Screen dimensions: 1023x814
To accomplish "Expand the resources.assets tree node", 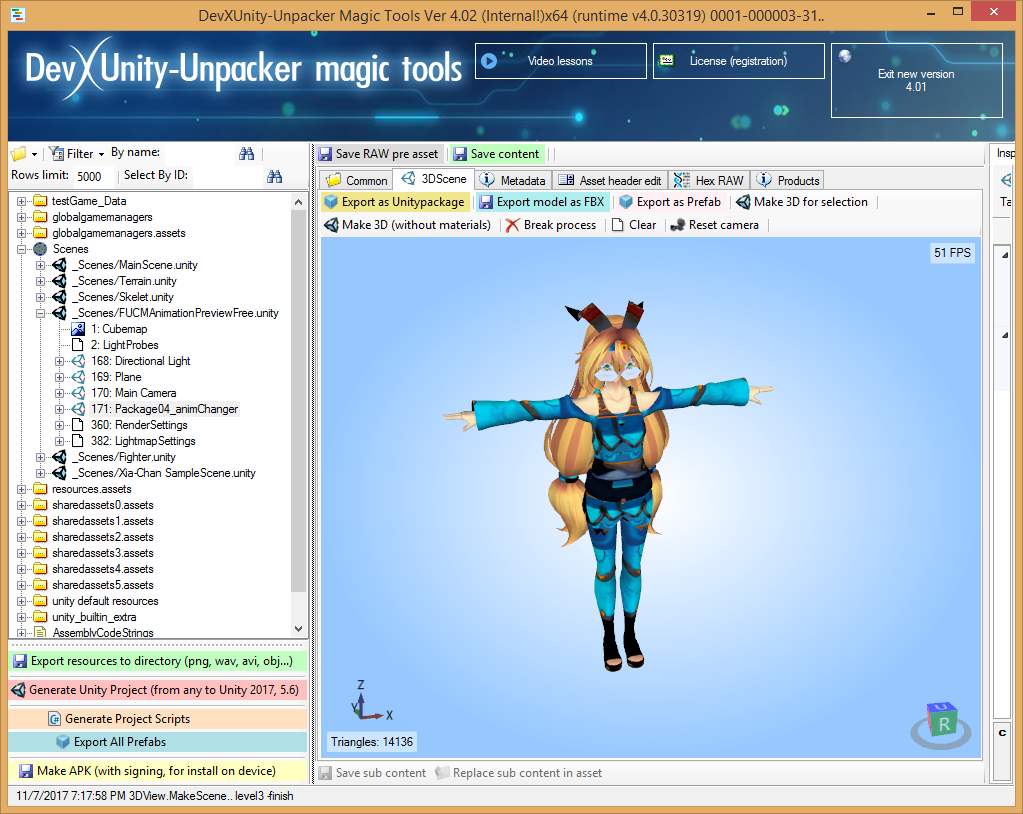I will pyautogui.click(x=22, y=489).
